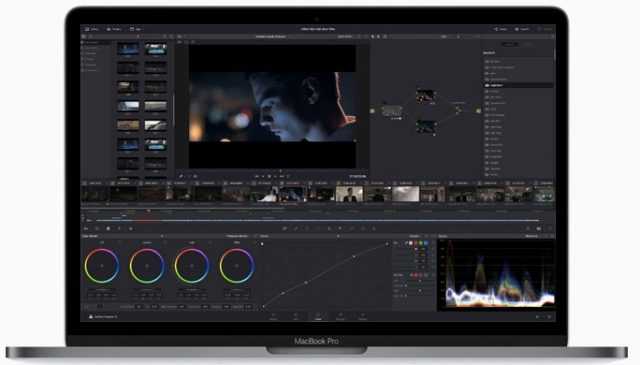Click the stop button under the viewer
Viewport: 640px width, 365px height.
click(269, 176)
